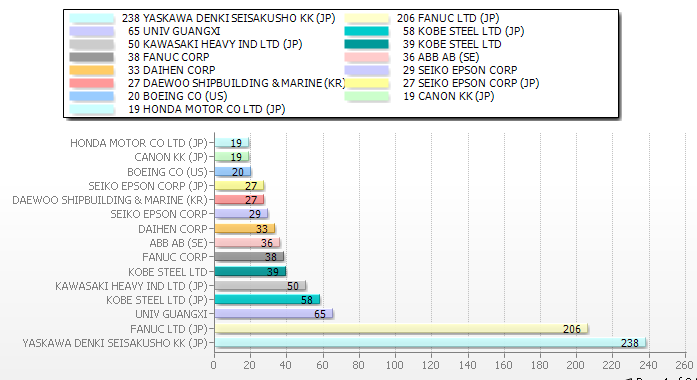Select the yellow SEIKO EPSON CORP (JP) bar

click(239, 185)
